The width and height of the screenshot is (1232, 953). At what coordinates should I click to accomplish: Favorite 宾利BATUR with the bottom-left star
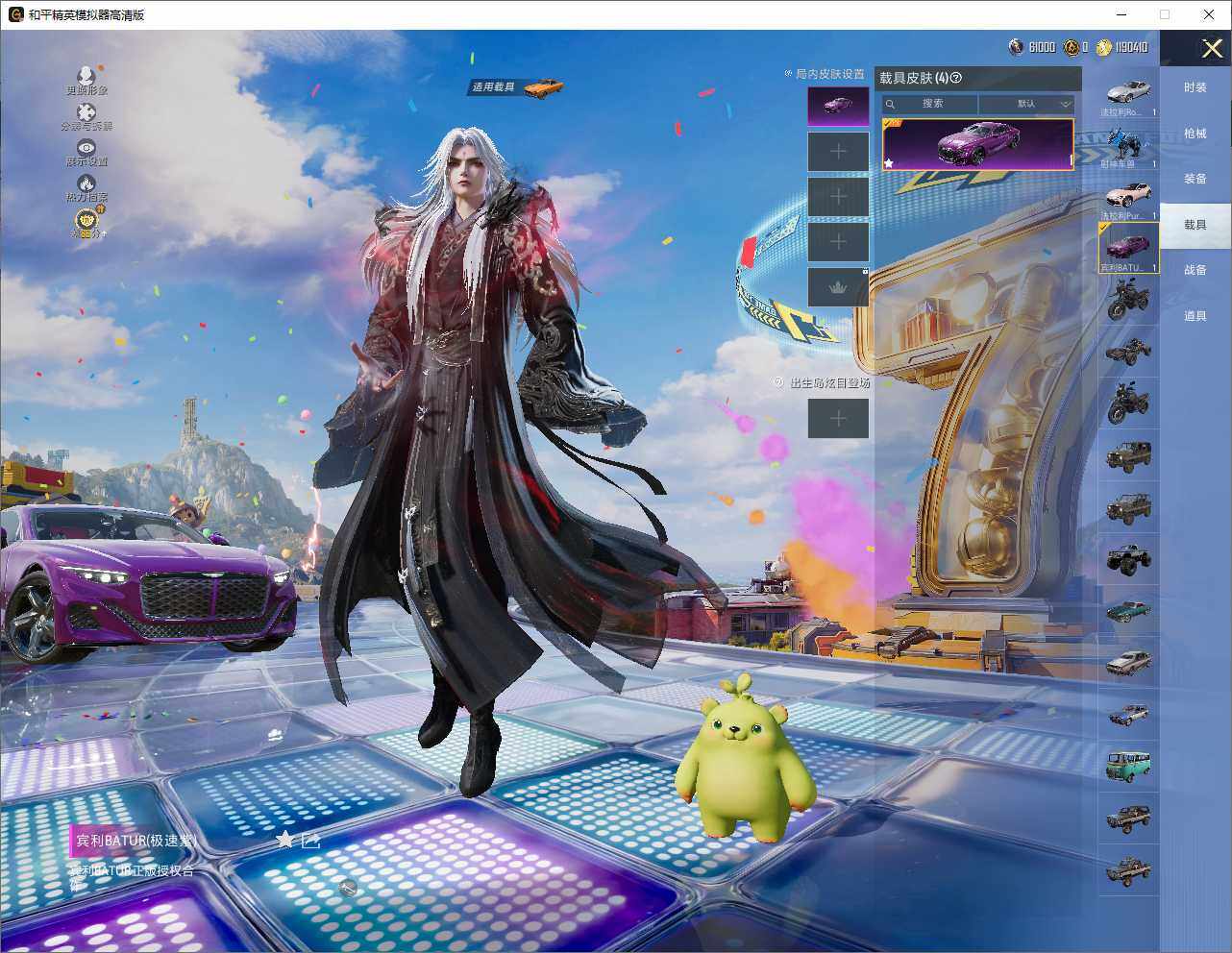click(x=284, y=840)
